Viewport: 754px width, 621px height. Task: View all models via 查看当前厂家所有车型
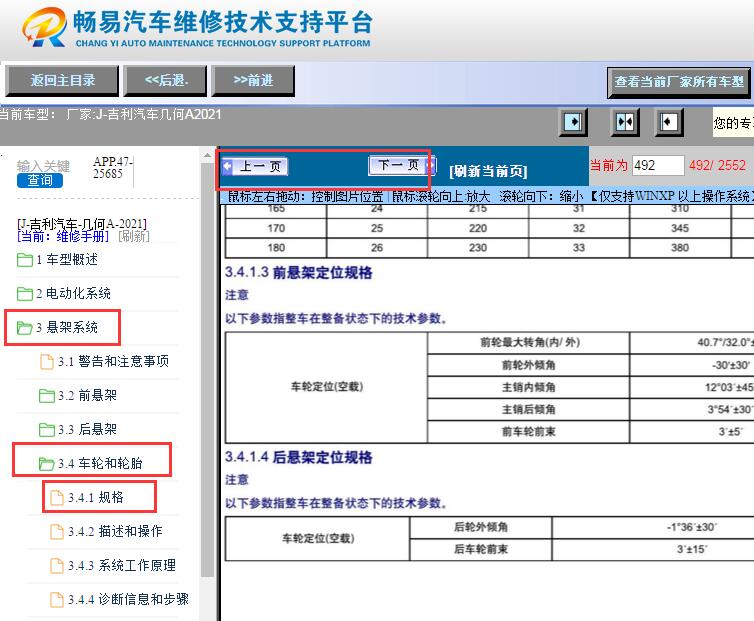tap(679, 82)
